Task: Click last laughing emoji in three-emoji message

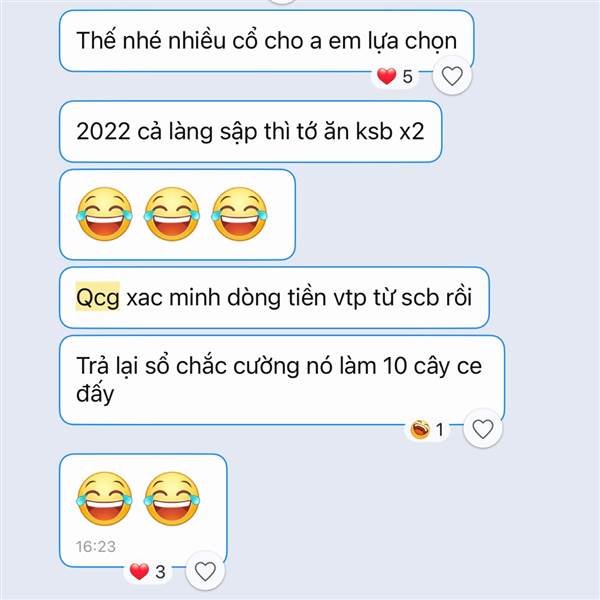Action: 239,214
